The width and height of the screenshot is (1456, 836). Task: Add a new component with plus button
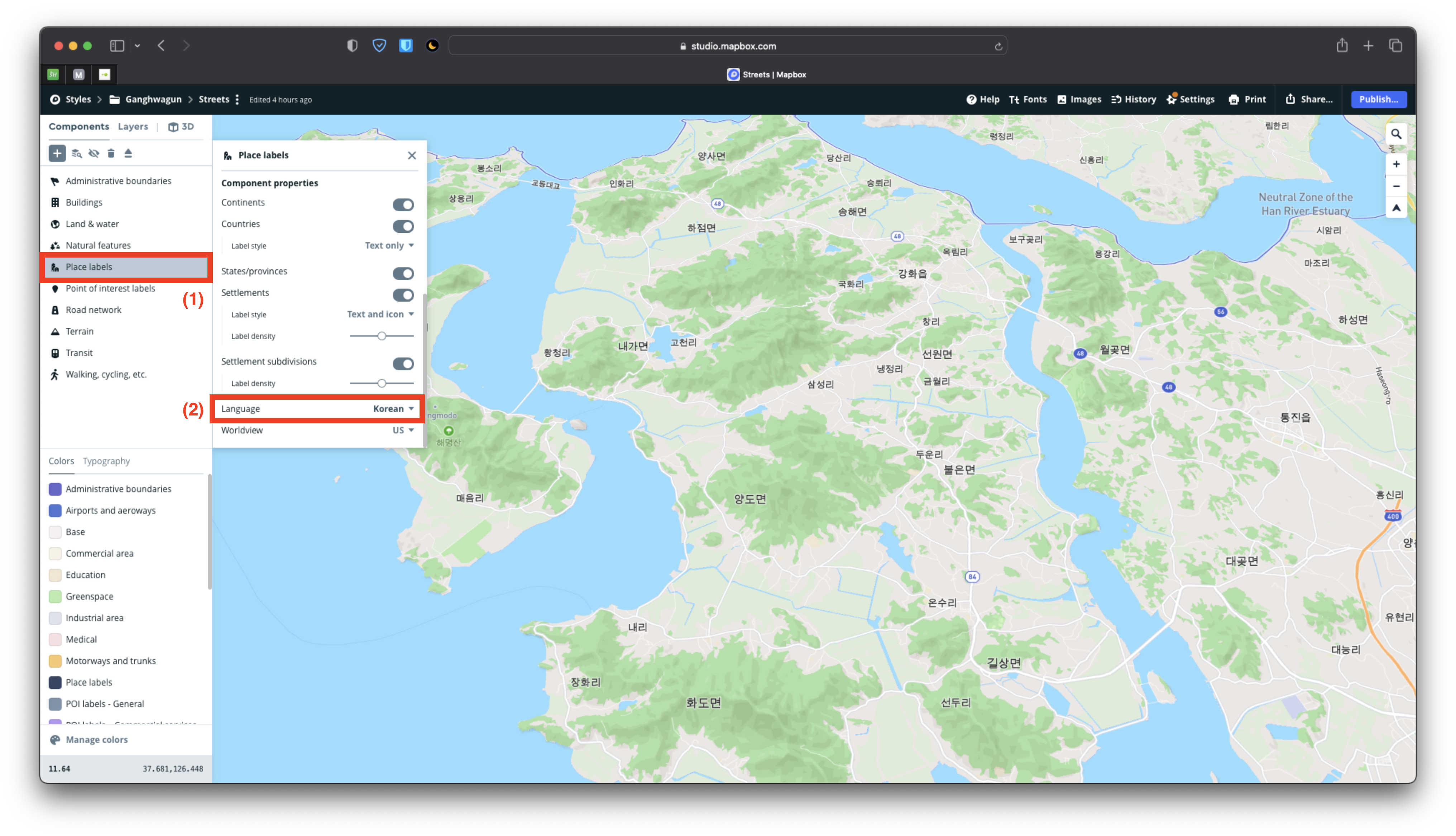[57, 153]
